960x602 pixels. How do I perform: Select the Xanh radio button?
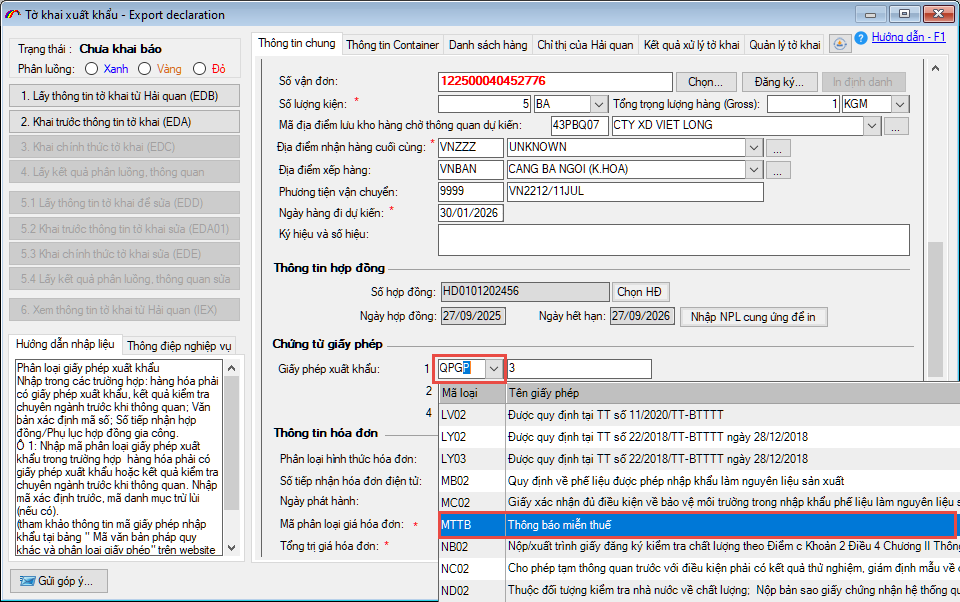pos(92,69)
